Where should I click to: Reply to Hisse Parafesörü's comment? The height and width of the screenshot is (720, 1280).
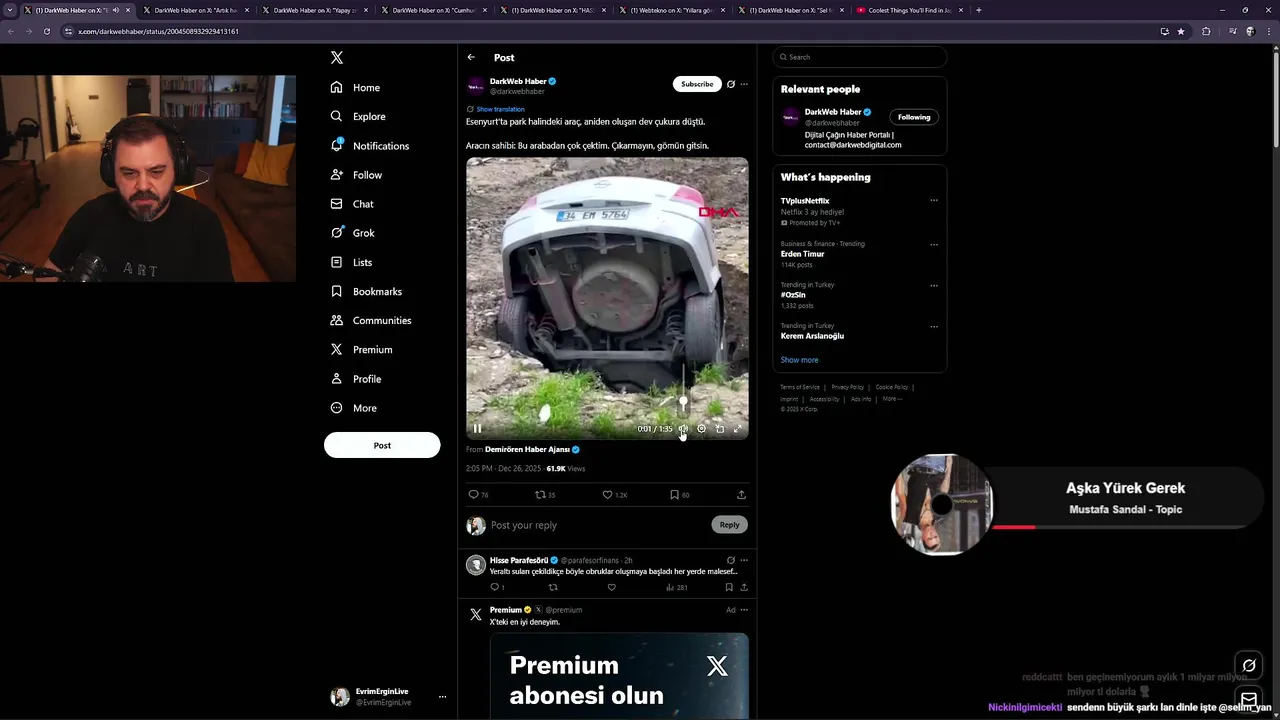[497, 587]
